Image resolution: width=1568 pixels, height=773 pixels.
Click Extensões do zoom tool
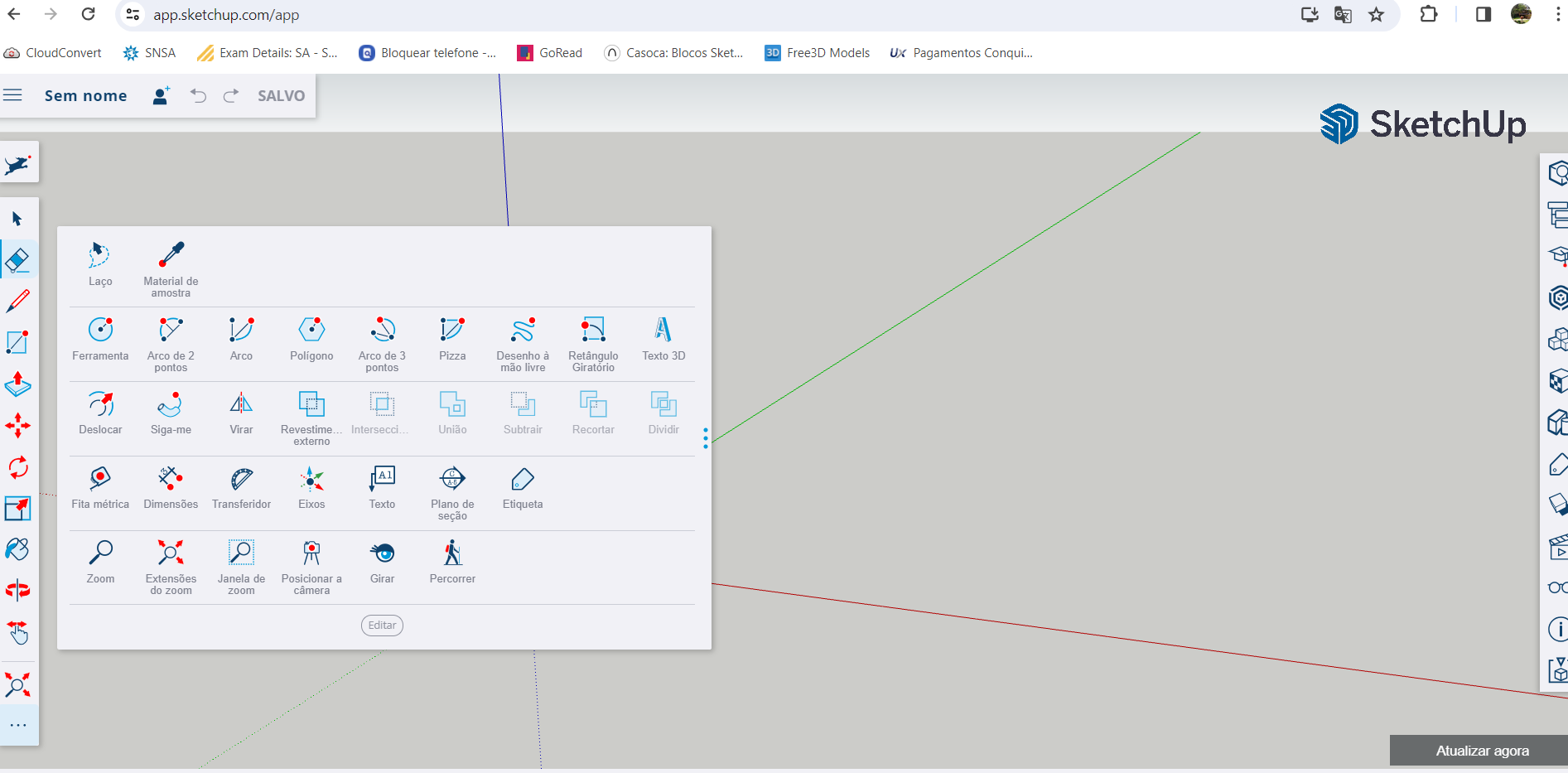171,566
